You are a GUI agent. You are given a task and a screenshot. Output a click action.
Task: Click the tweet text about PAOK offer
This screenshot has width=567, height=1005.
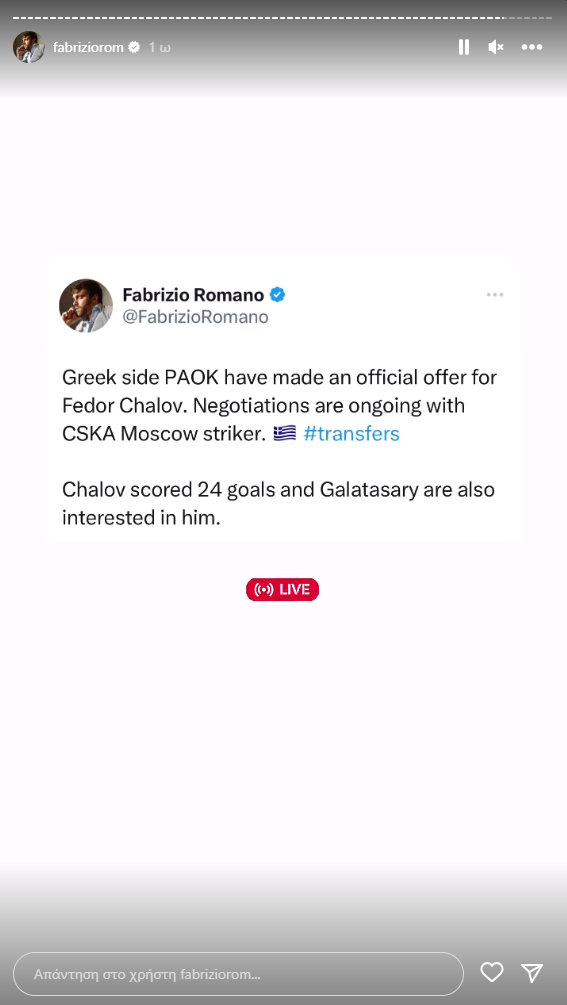pos(279,406)
